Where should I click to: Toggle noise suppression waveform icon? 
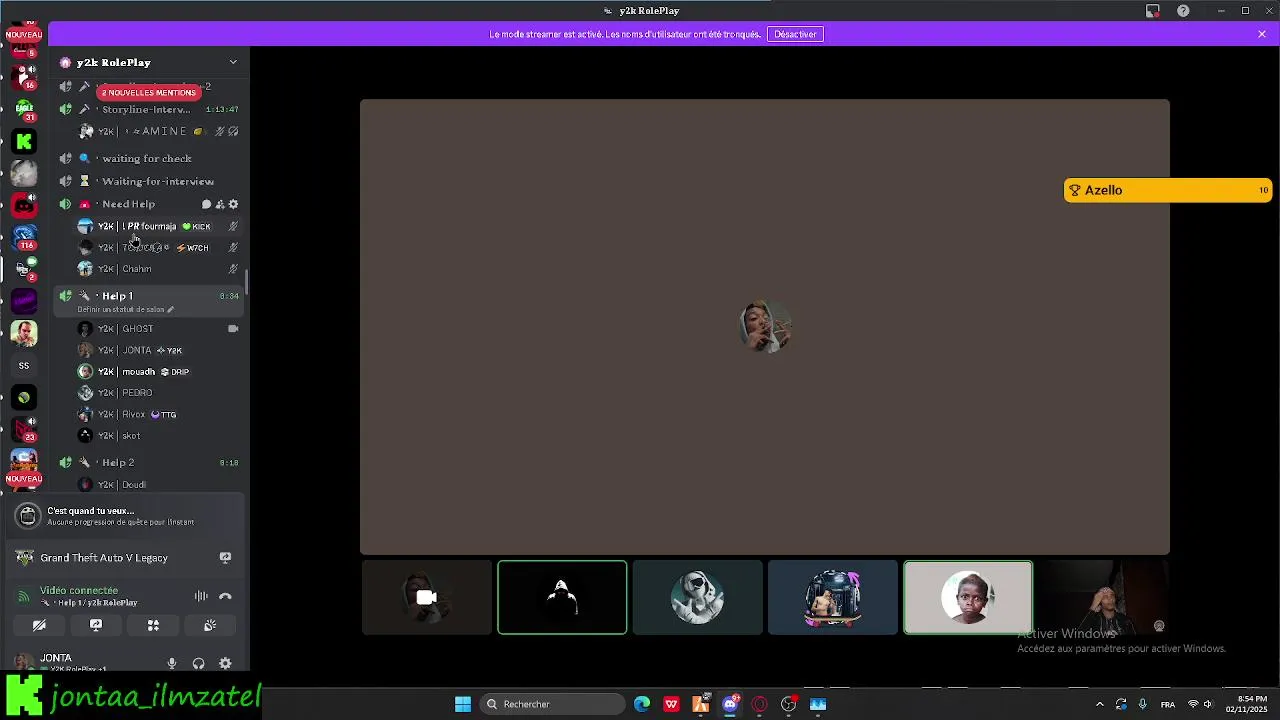point(201,596)
